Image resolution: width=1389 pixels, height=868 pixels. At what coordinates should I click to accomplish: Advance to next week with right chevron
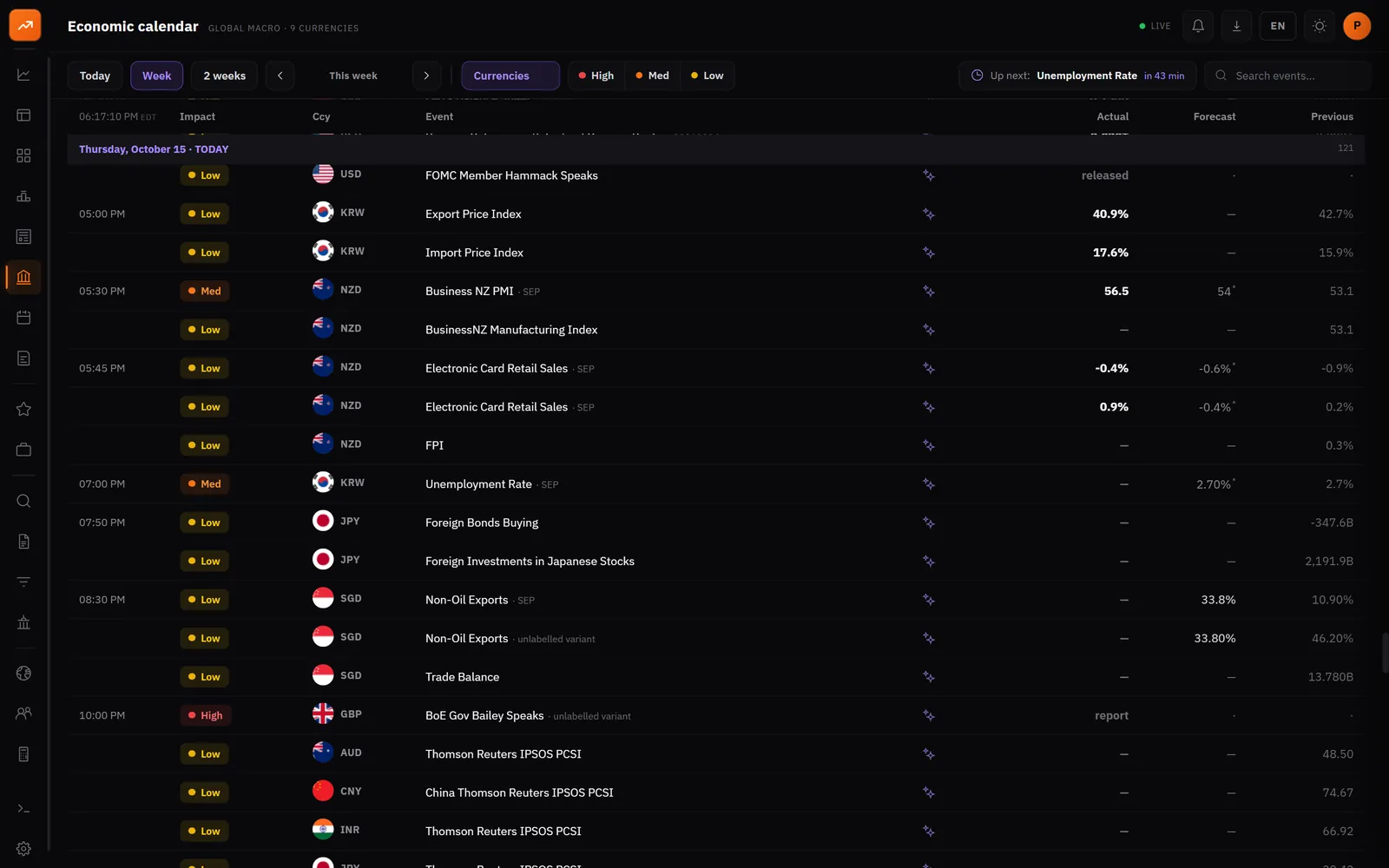(x=426, y=76)
